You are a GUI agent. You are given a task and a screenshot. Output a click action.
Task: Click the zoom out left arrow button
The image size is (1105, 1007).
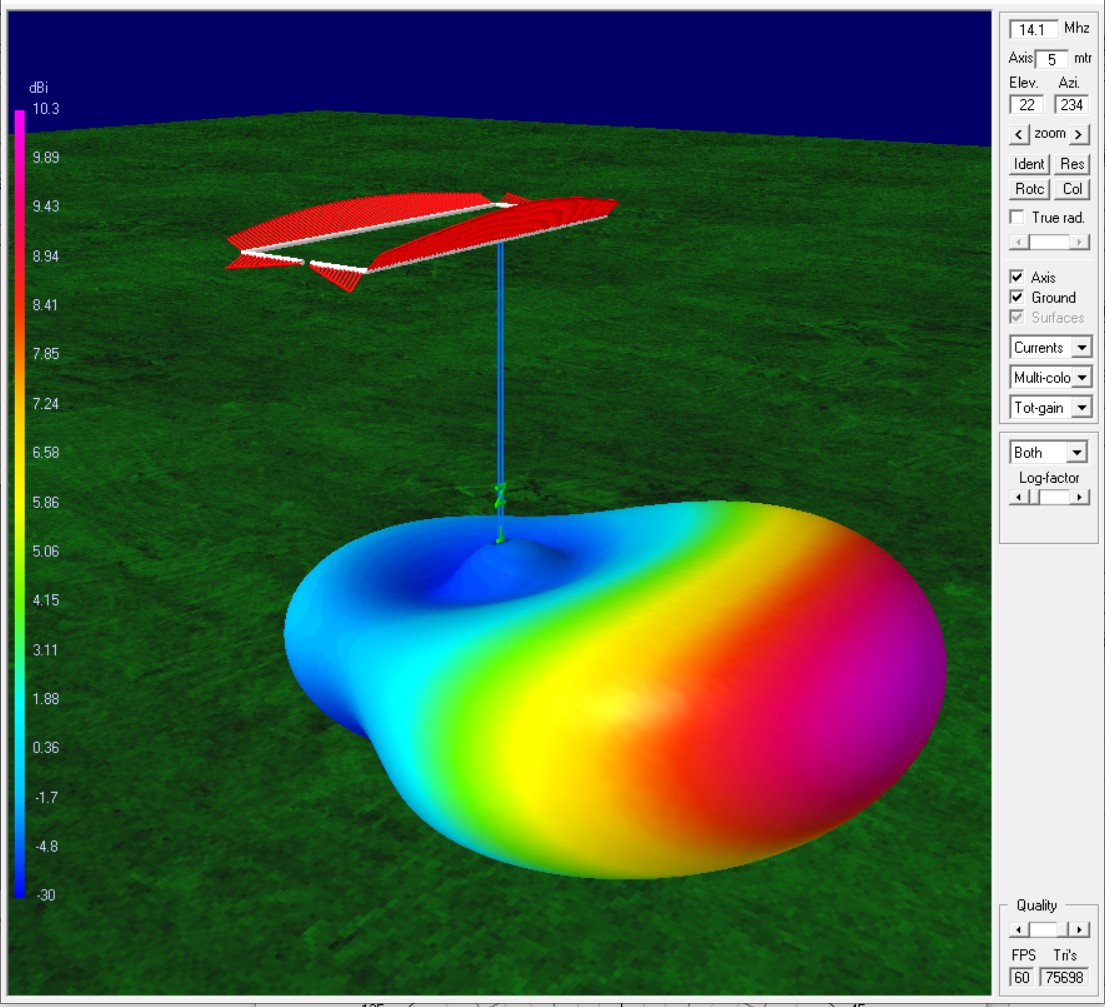(1019, 134)
